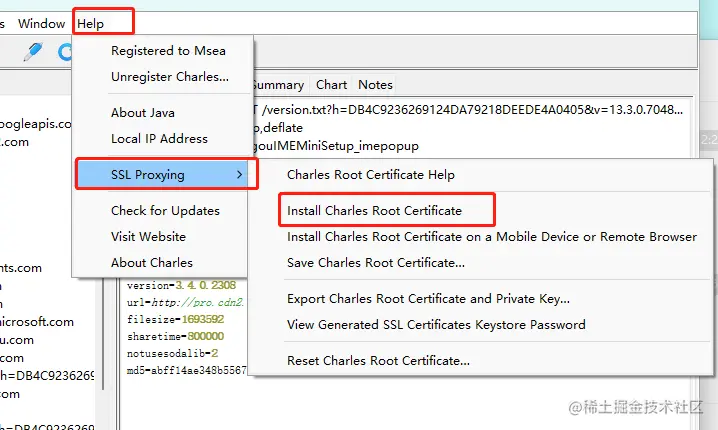The width and height of the screenshot is (718, 430).
Task: Choose Save Charles Root Certificate...
Action: [x=376, y=263]
